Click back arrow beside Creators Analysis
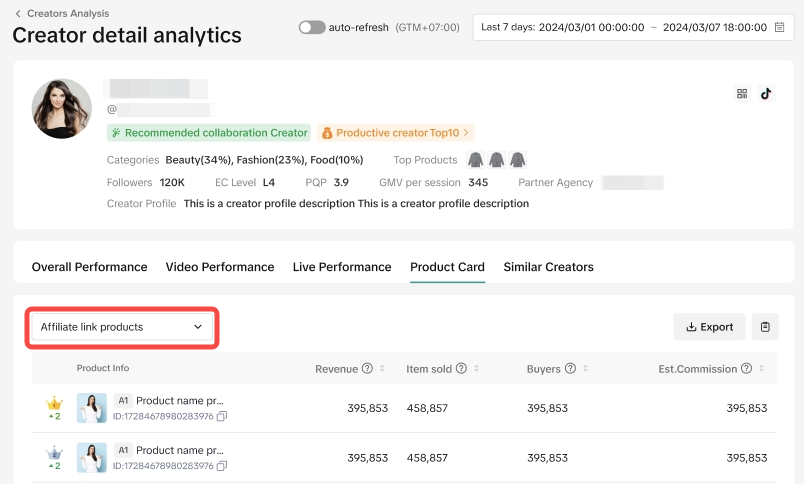This screenshot has height=484, width=804. coord(18,14)
